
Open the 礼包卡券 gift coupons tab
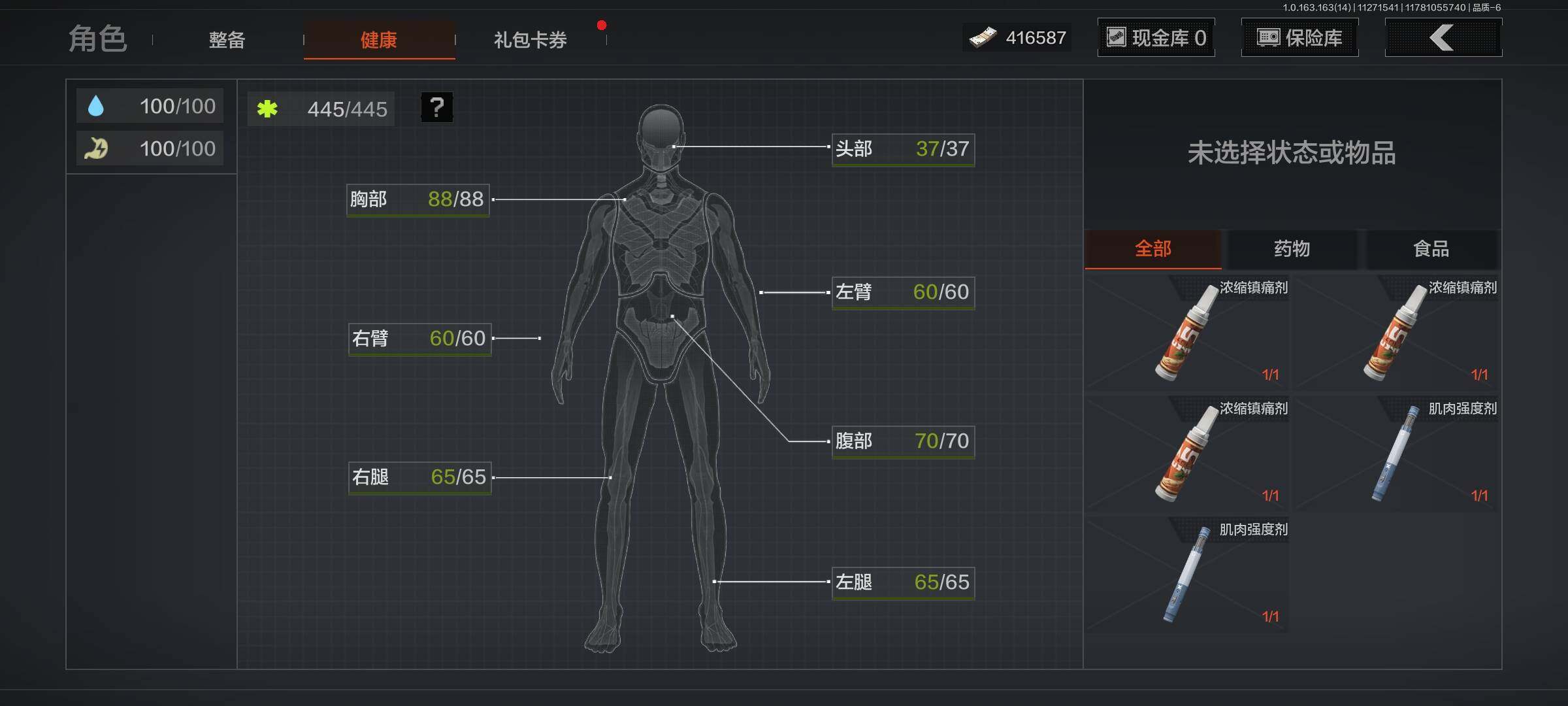[530, 40]
